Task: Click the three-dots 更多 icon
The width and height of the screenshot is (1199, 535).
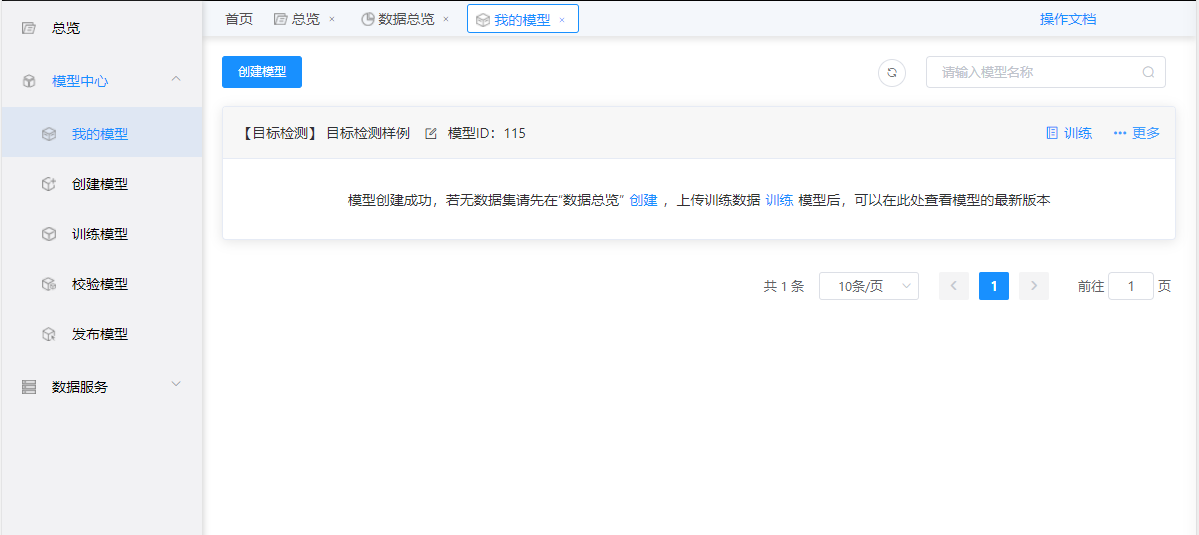Action: 1120,134
